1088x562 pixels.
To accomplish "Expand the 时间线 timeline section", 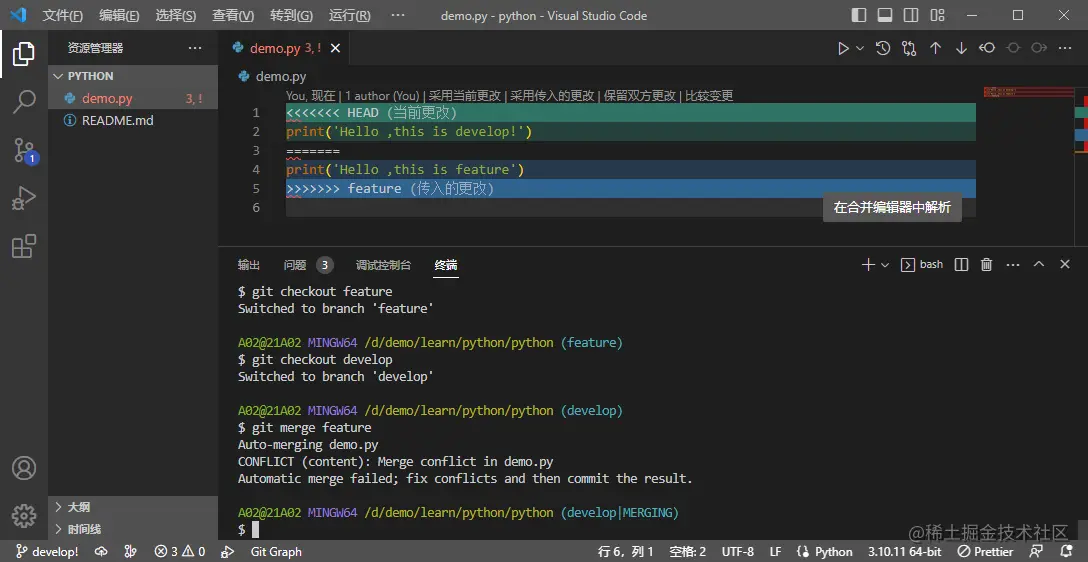I will tap(84, 529).
